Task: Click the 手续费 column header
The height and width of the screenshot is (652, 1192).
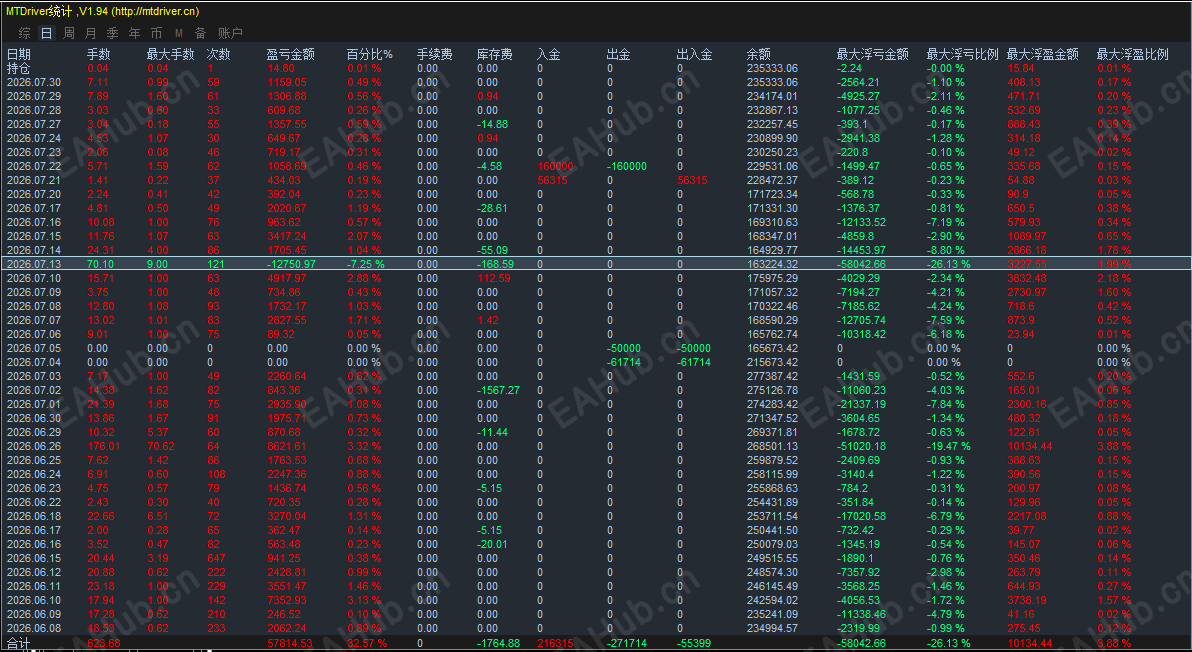Action: (435, 54)
